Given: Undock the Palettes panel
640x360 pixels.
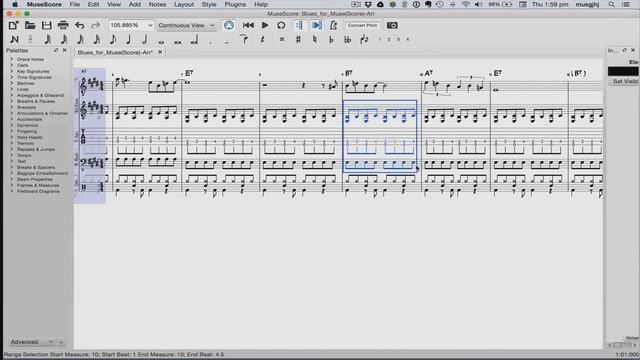Looking at the screenshot, I should (x=56, y=50).
